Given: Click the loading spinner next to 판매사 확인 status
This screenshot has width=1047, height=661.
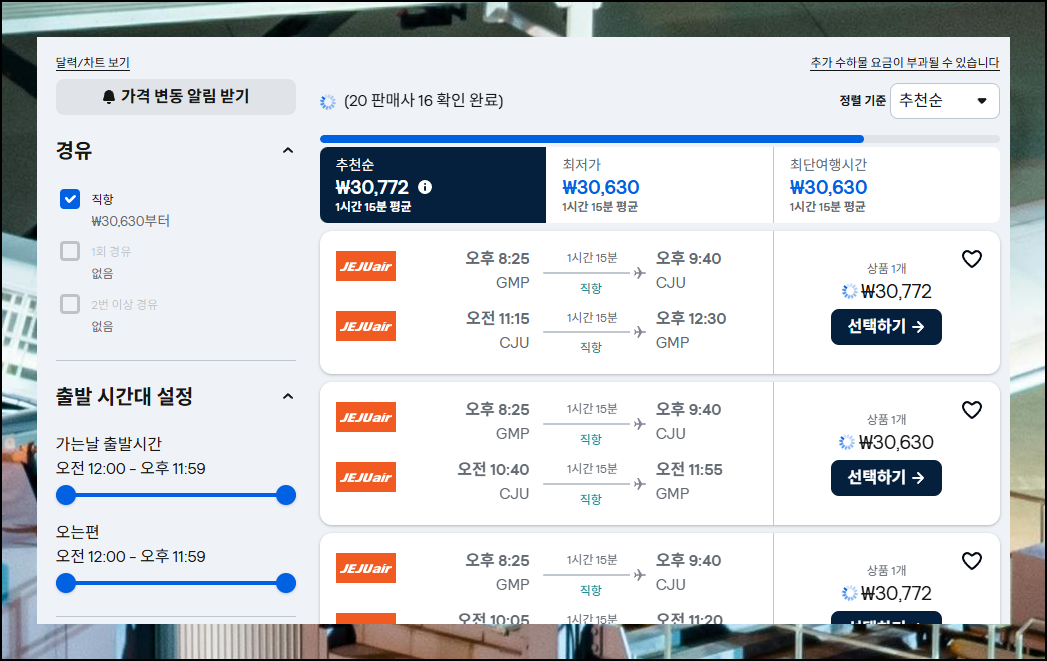Looking at the screenshot, I should 328,101.
